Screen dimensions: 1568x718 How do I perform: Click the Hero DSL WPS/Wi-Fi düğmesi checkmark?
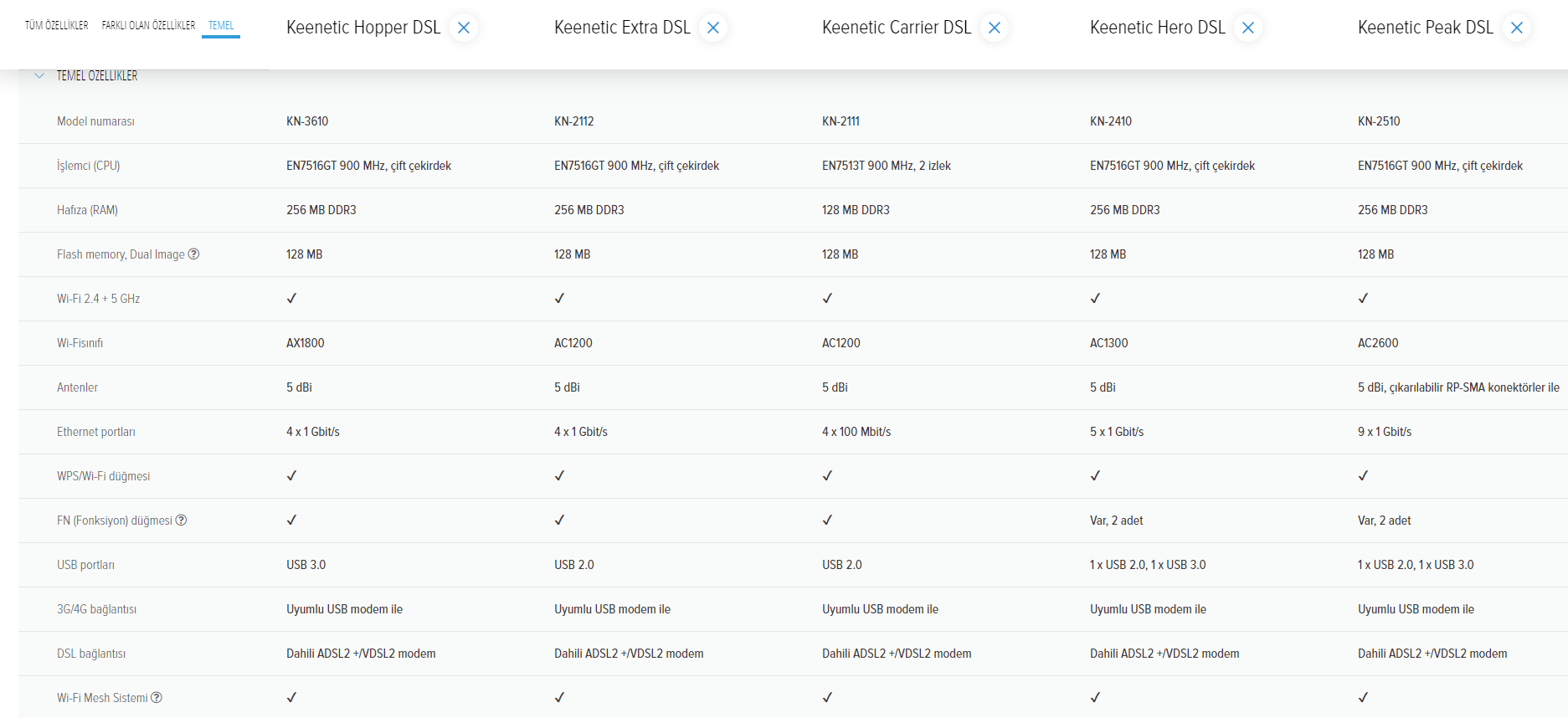tap(1095, 476)
